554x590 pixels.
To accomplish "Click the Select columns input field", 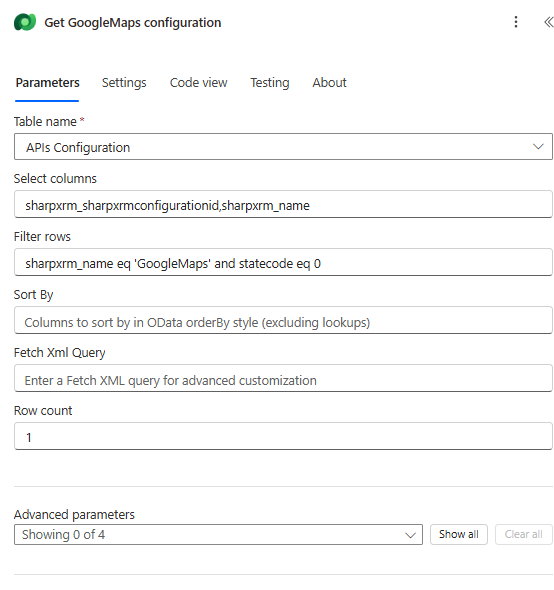I will click(x=283, y=204).
